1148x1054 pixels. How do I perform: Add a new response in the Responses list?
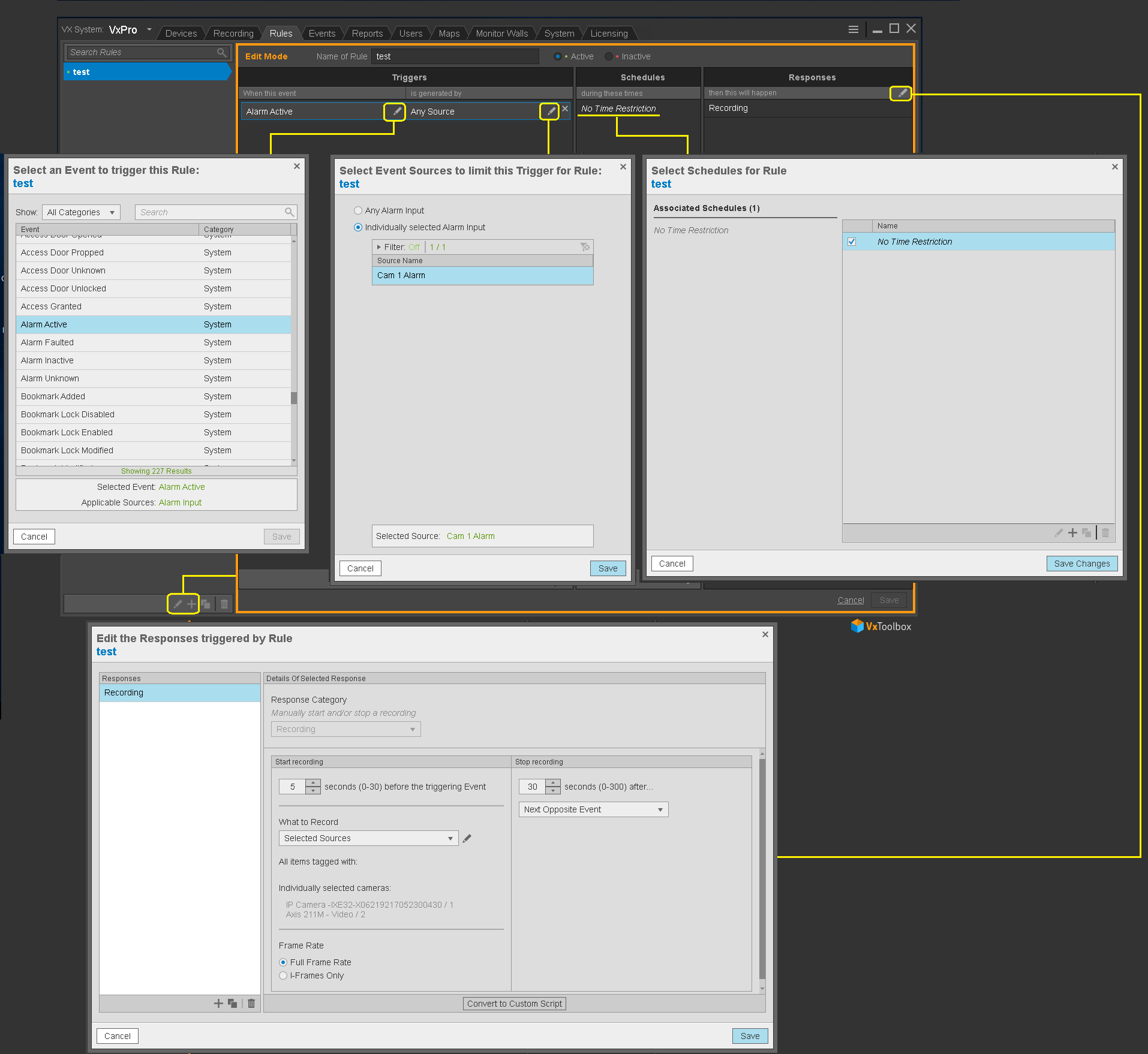point(218,1003)
